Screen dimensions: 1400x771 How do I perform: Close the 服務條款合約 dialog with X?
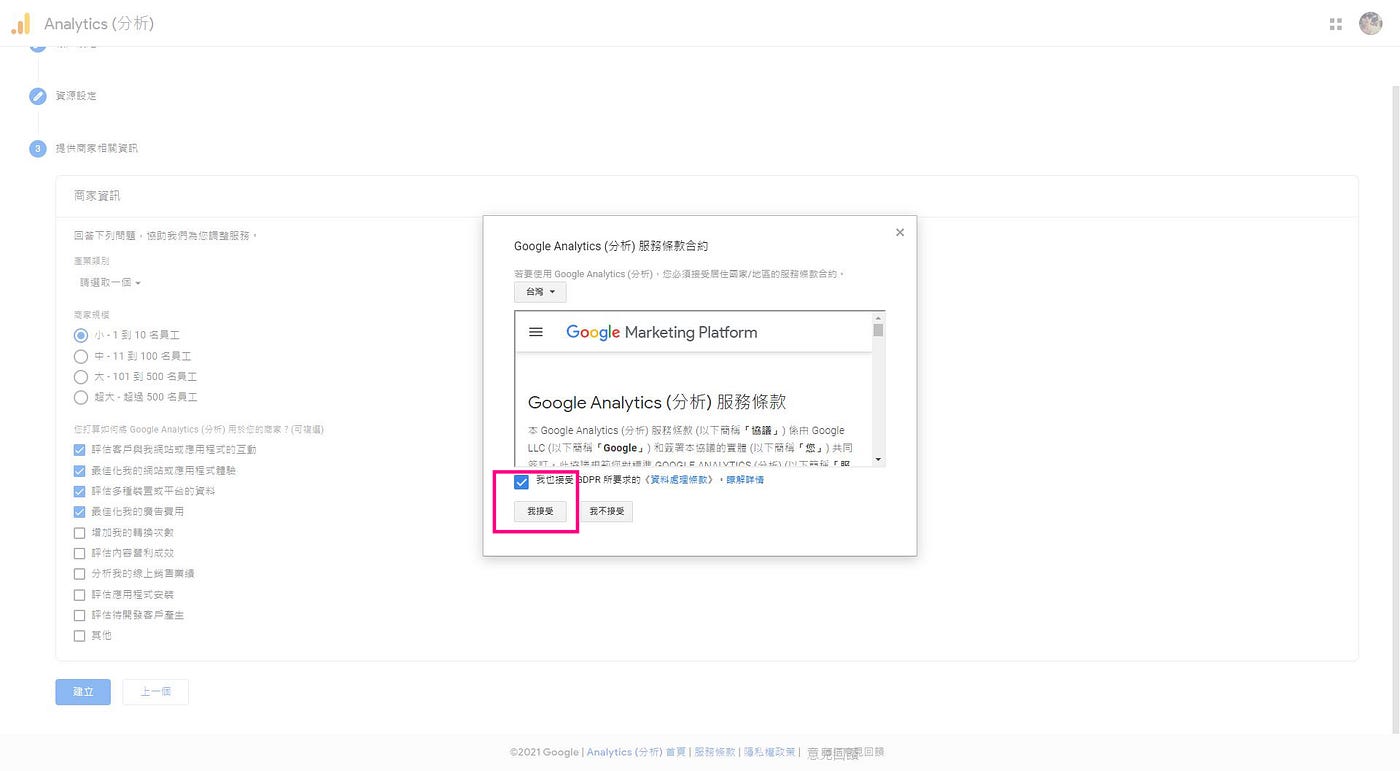pos(900,232)
